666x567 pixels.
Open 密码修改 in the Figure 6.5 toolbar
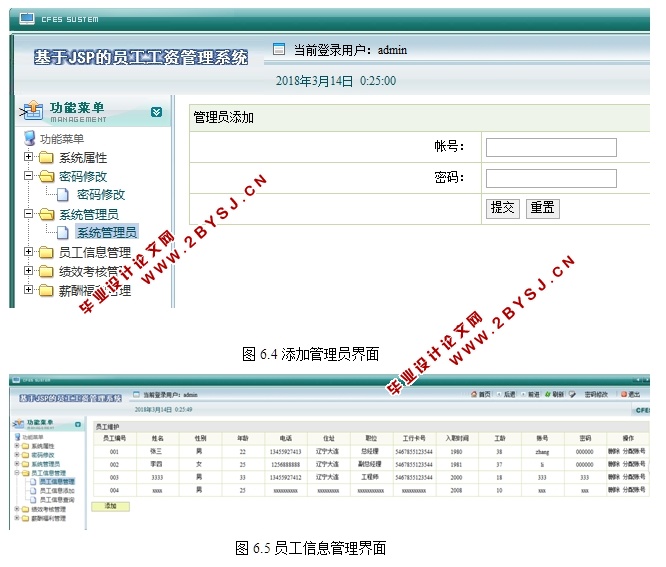595,395
